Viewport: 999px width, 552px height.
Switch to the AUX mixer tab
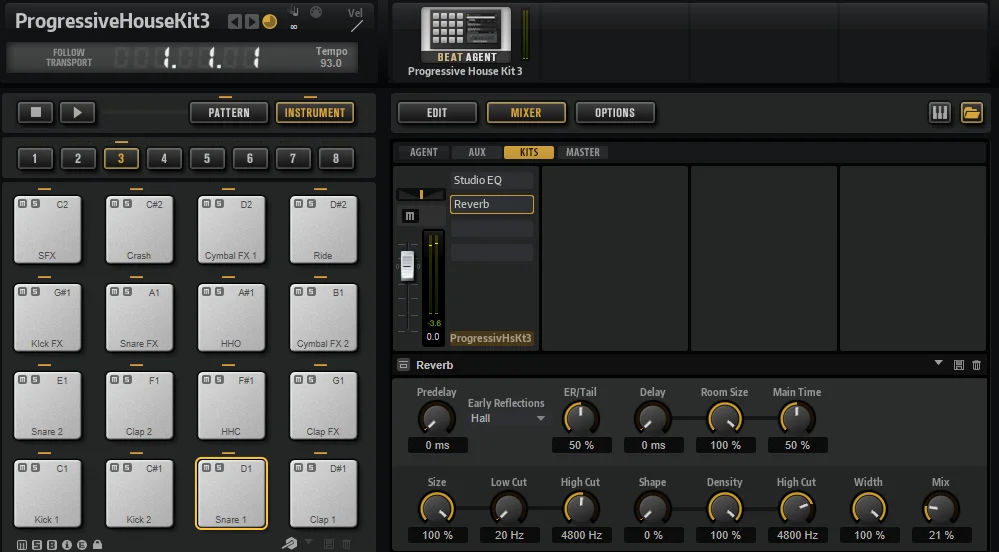click(477, 152)
